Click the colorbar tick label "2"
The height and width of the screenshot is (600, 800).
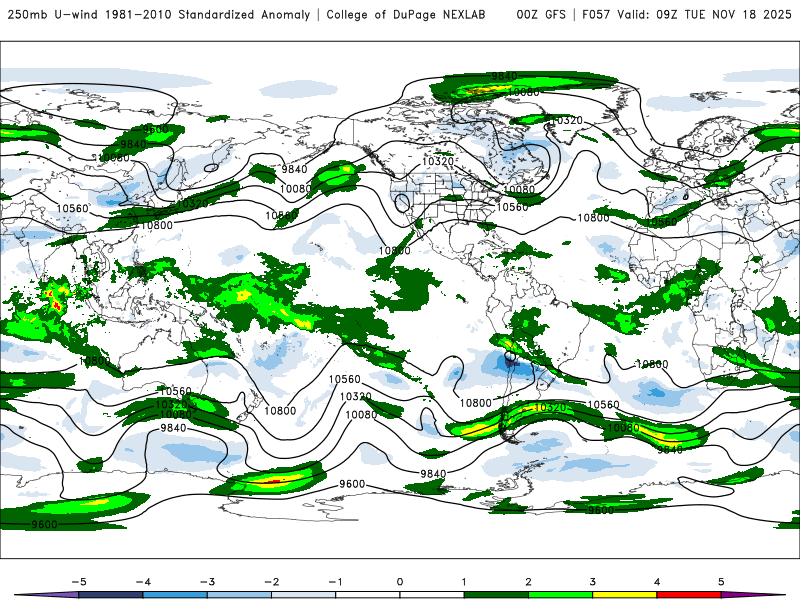tap(528, 582)
